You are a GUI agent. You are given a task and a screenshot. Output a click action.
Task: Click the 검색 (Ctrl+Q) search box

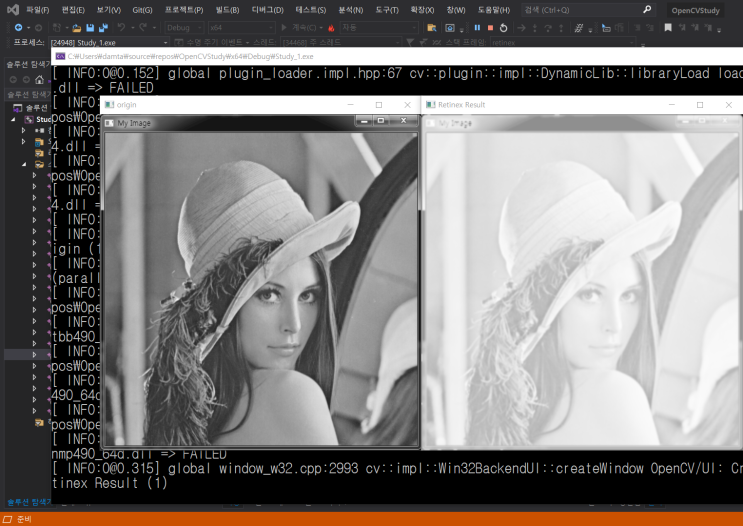pos(589,10)
